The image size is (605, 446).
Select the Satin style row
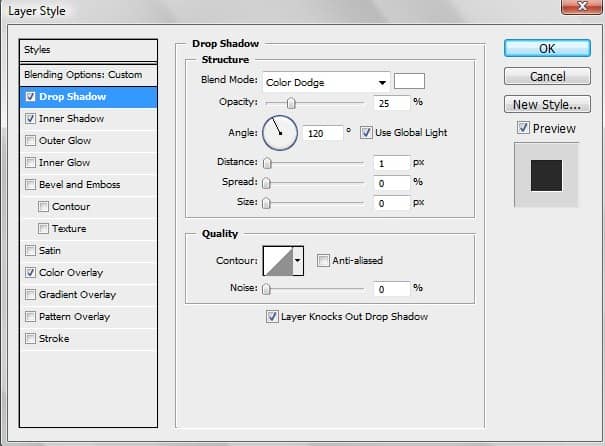(x=88, y=250)
